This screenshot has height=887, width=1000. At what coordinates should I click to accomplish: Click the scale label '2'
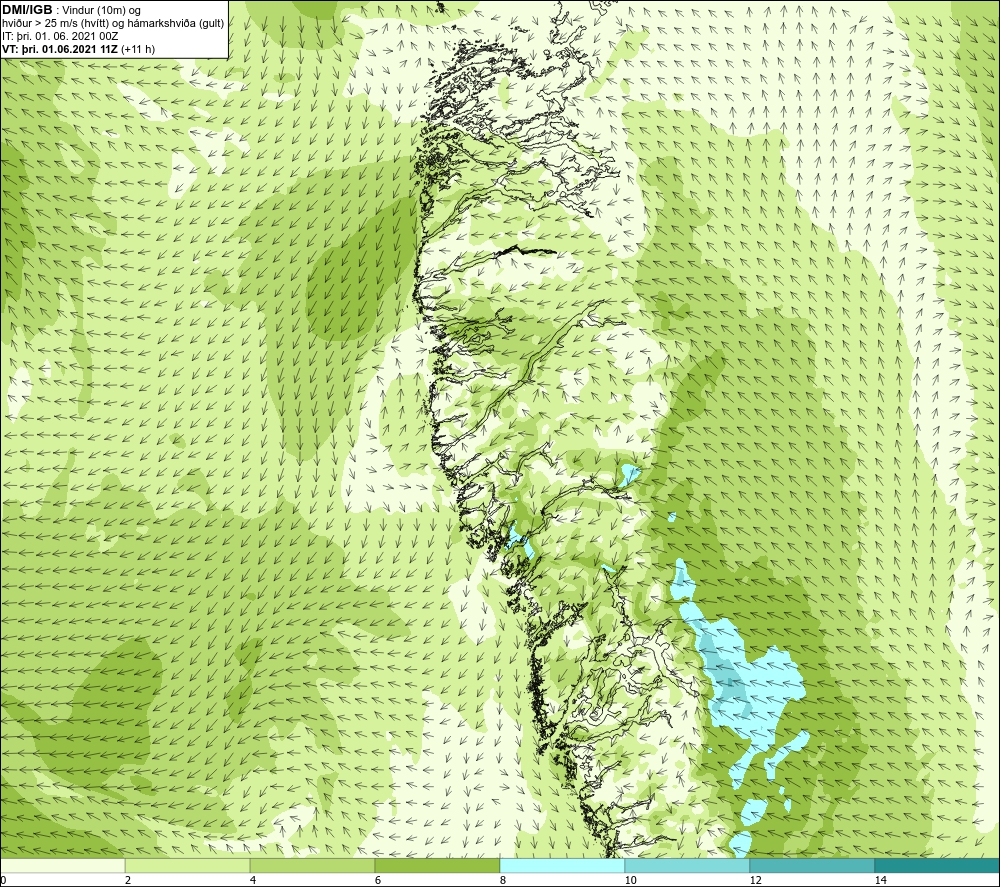coord(128,880)
